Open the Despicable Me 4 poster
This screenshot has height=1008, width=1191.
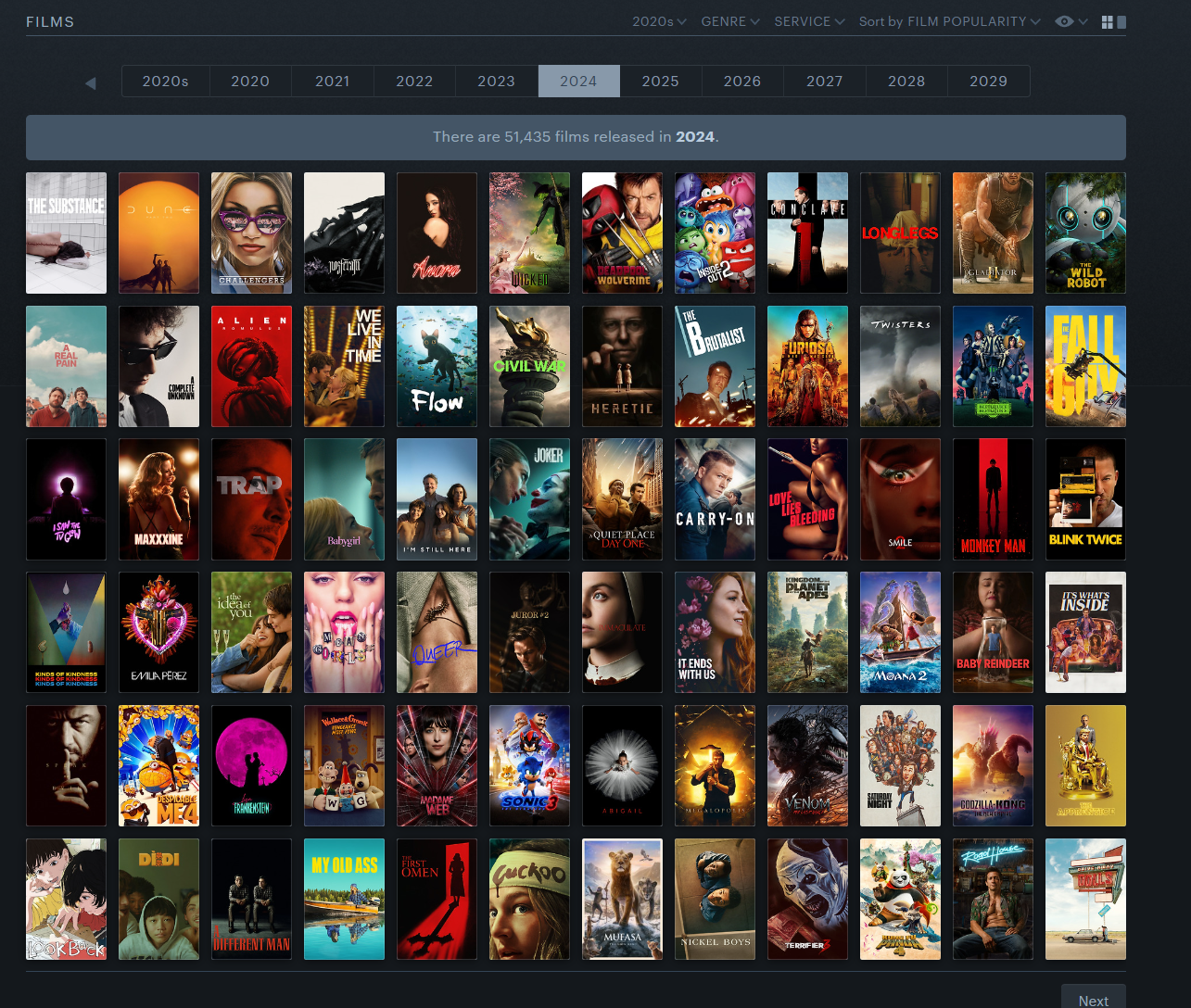[158, 766]
